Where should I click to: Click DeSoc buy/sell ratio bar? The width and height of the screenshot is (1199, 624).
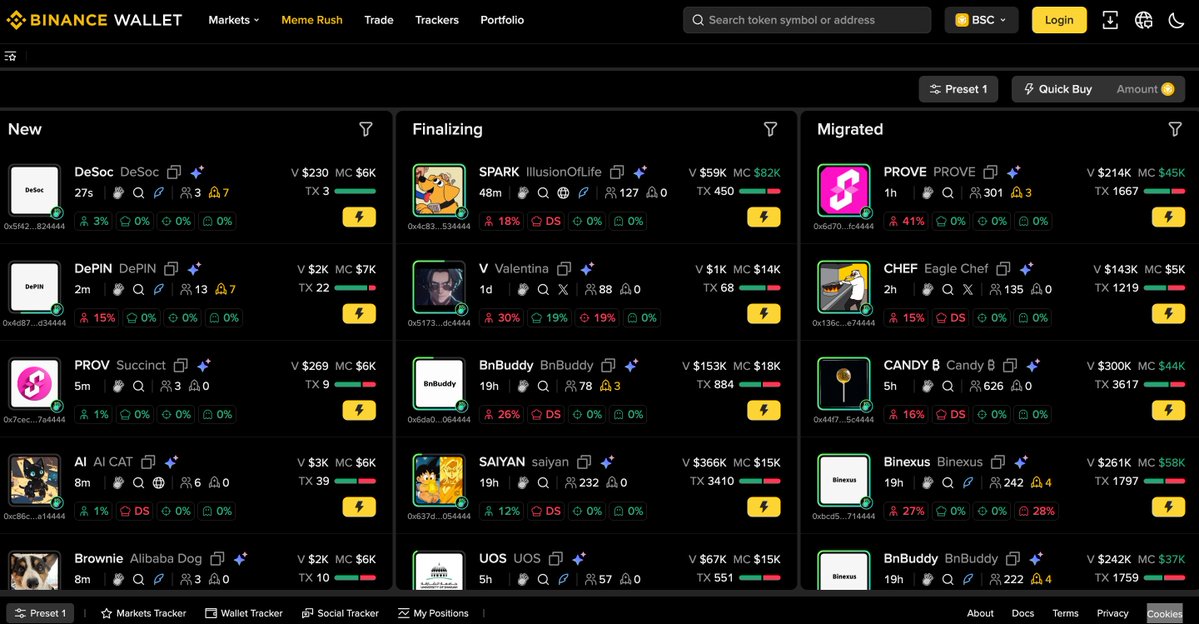(355, 191)
